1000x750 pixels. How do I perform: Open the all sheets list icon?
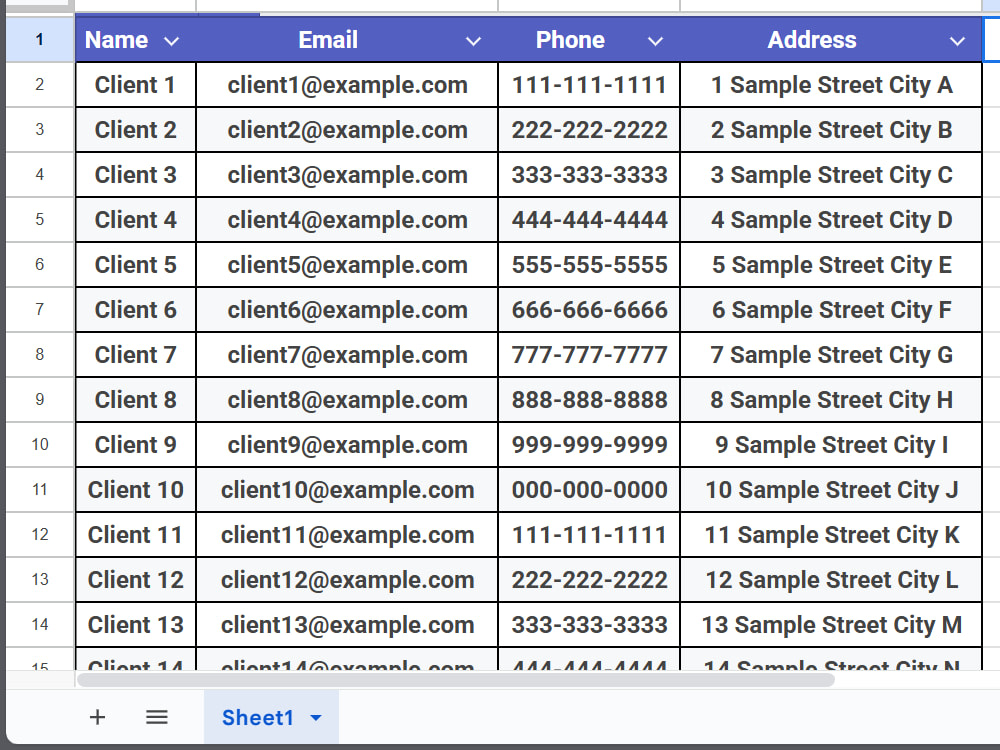pyautogui.click(x=156, y=717)
